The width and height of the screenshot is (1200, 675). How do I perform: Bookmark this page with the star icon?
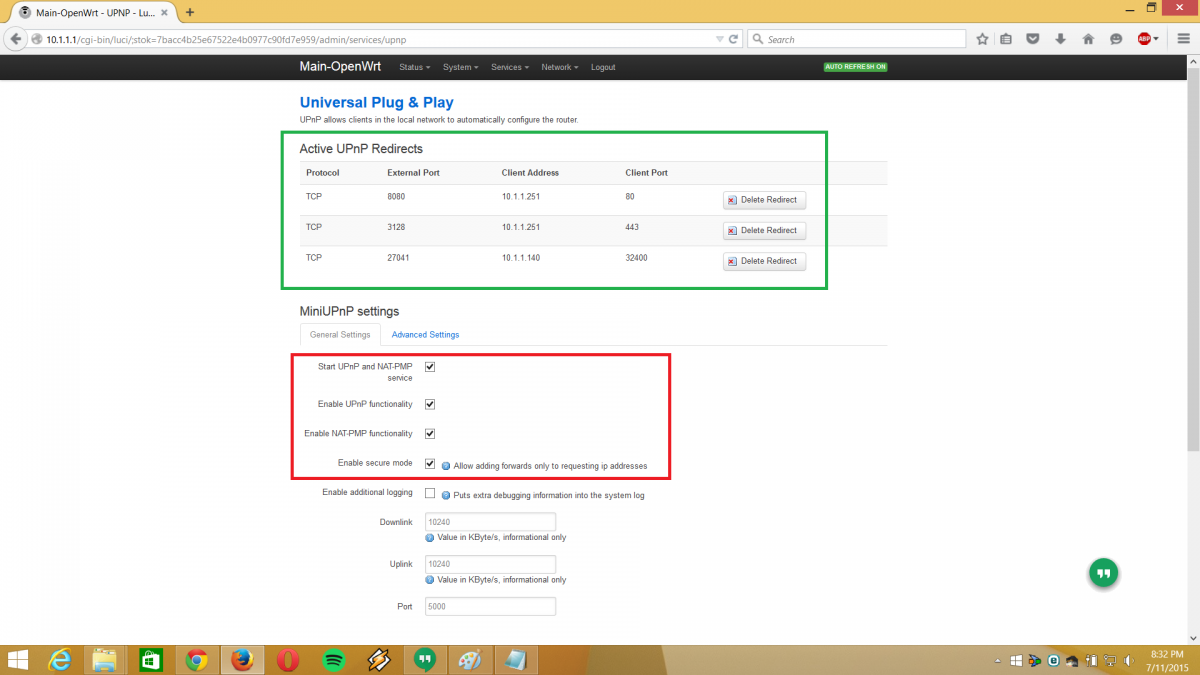pos(982,39)
